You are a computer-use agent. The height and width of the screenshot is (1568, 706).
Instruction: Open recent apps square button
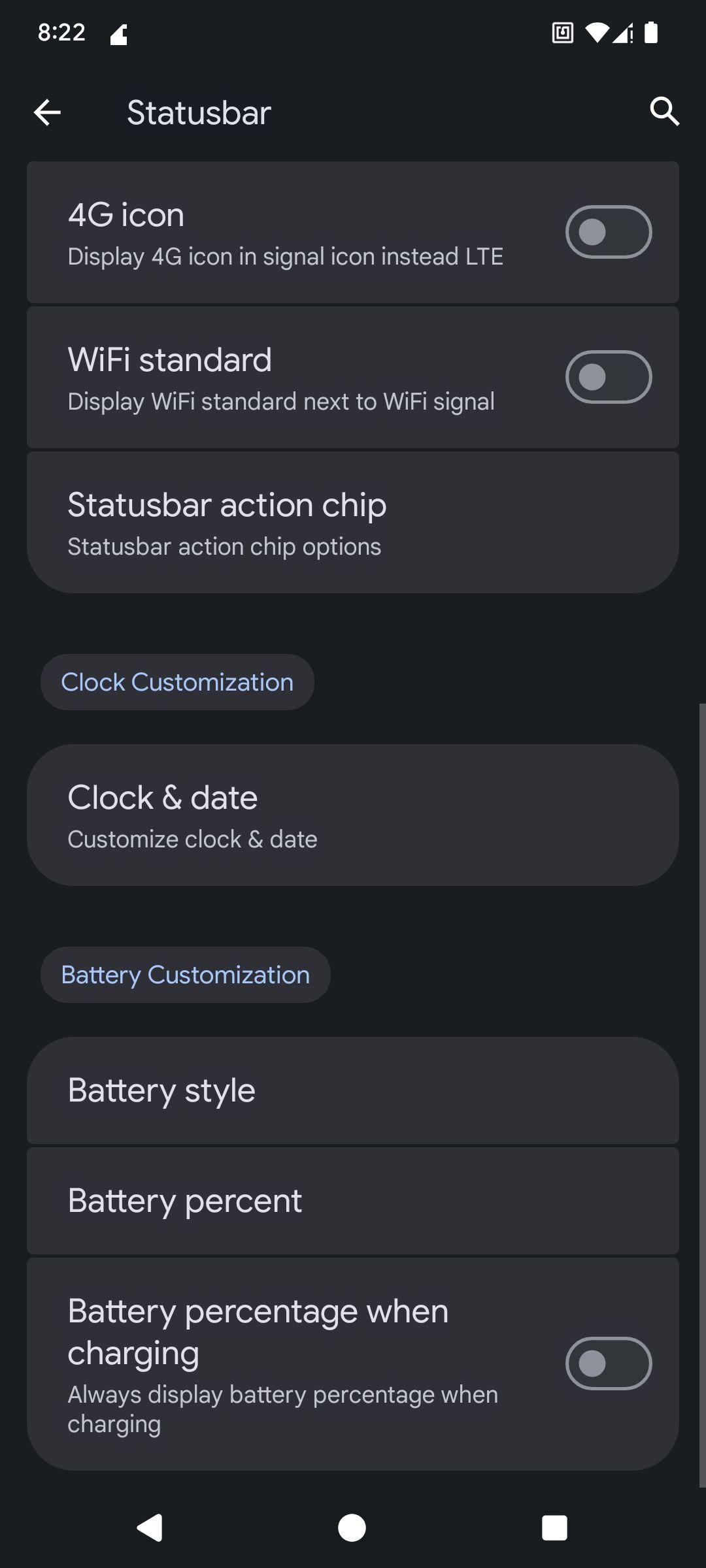pyautogui.click(x=554, y=1527)
